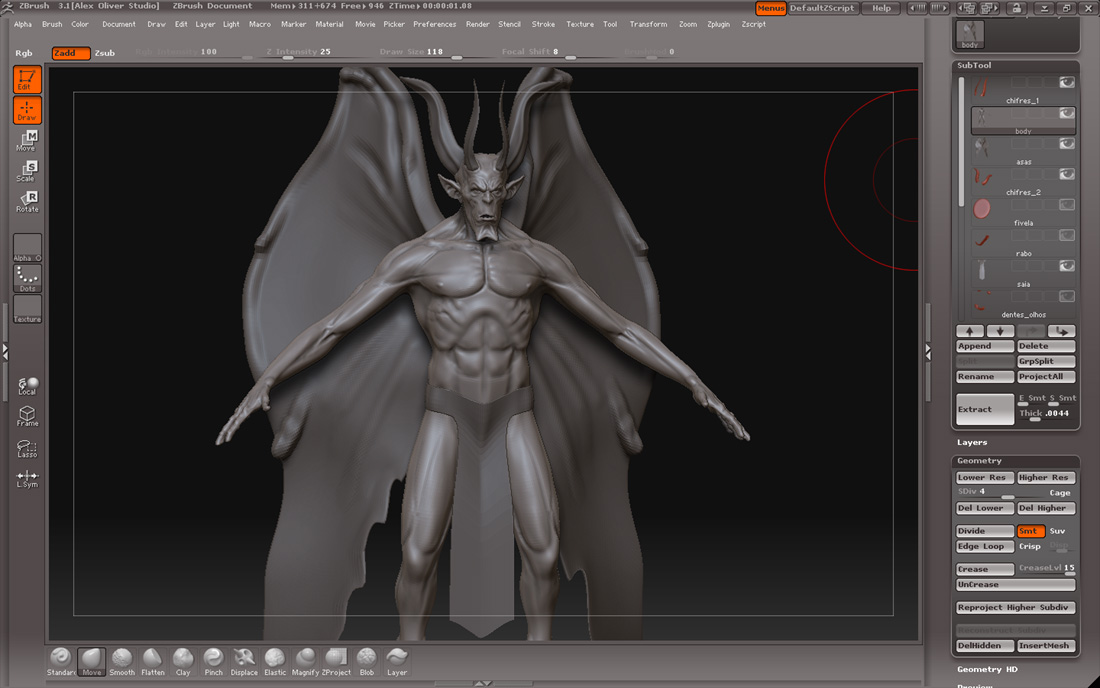Choose the Elastic brush
The height and width of the screenshot is (688, 1100).
pos(275,661)
